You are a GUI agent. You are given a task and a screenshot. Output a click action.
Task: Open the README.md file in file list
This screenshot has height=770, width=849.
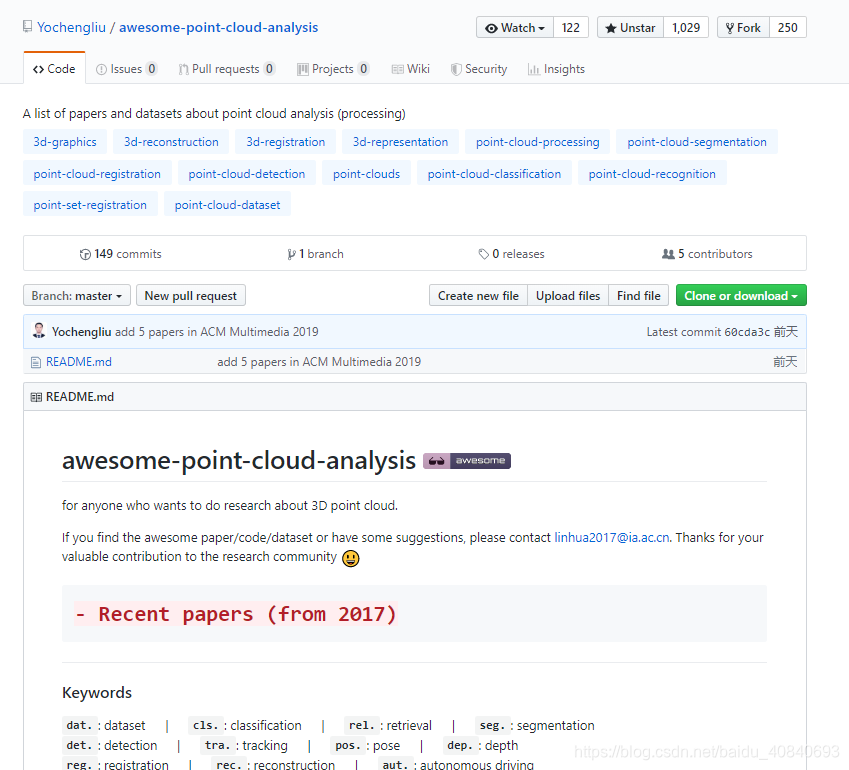79,362
